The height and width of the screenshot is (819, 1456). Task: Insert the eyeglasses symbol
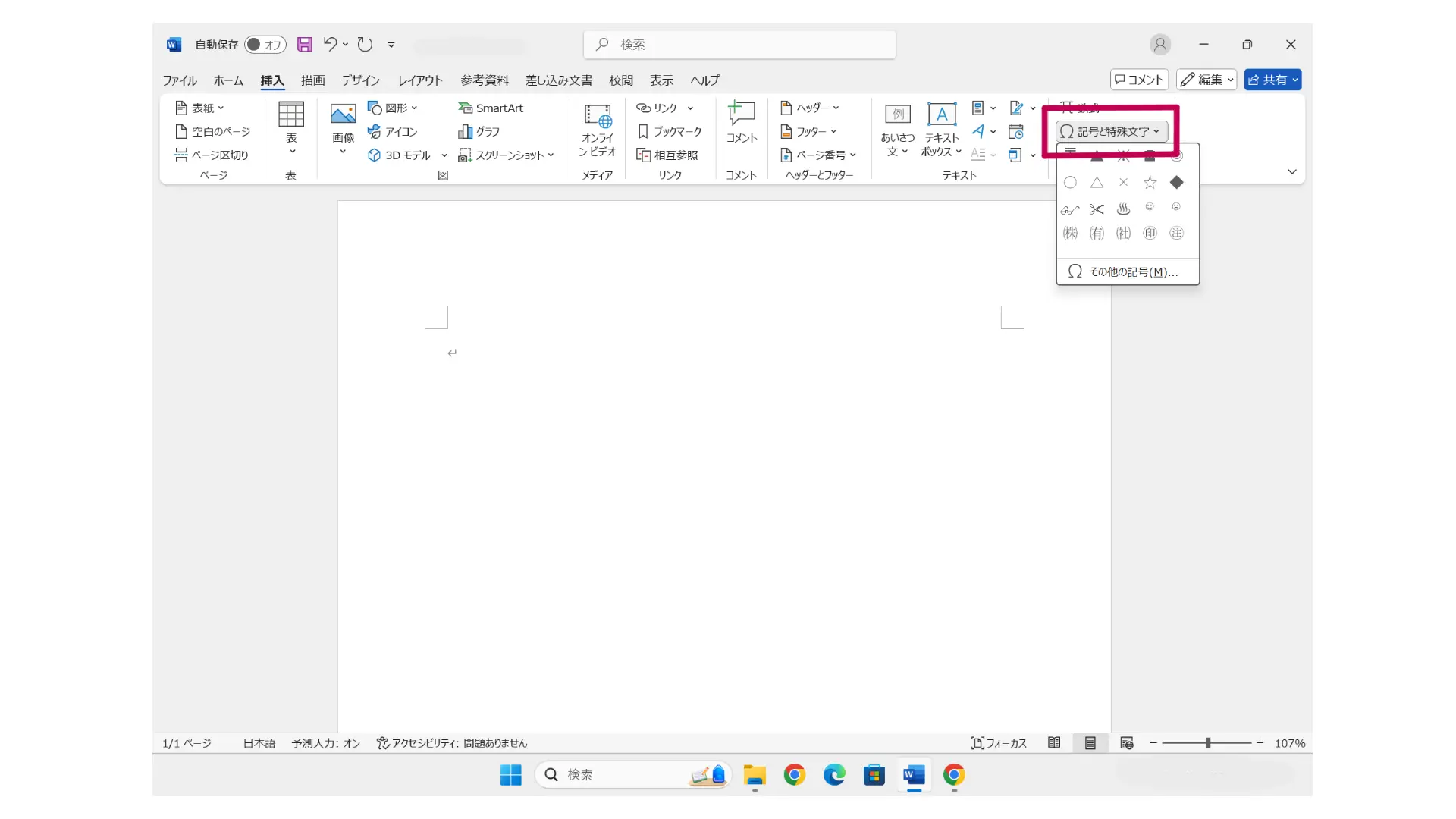1070,209
